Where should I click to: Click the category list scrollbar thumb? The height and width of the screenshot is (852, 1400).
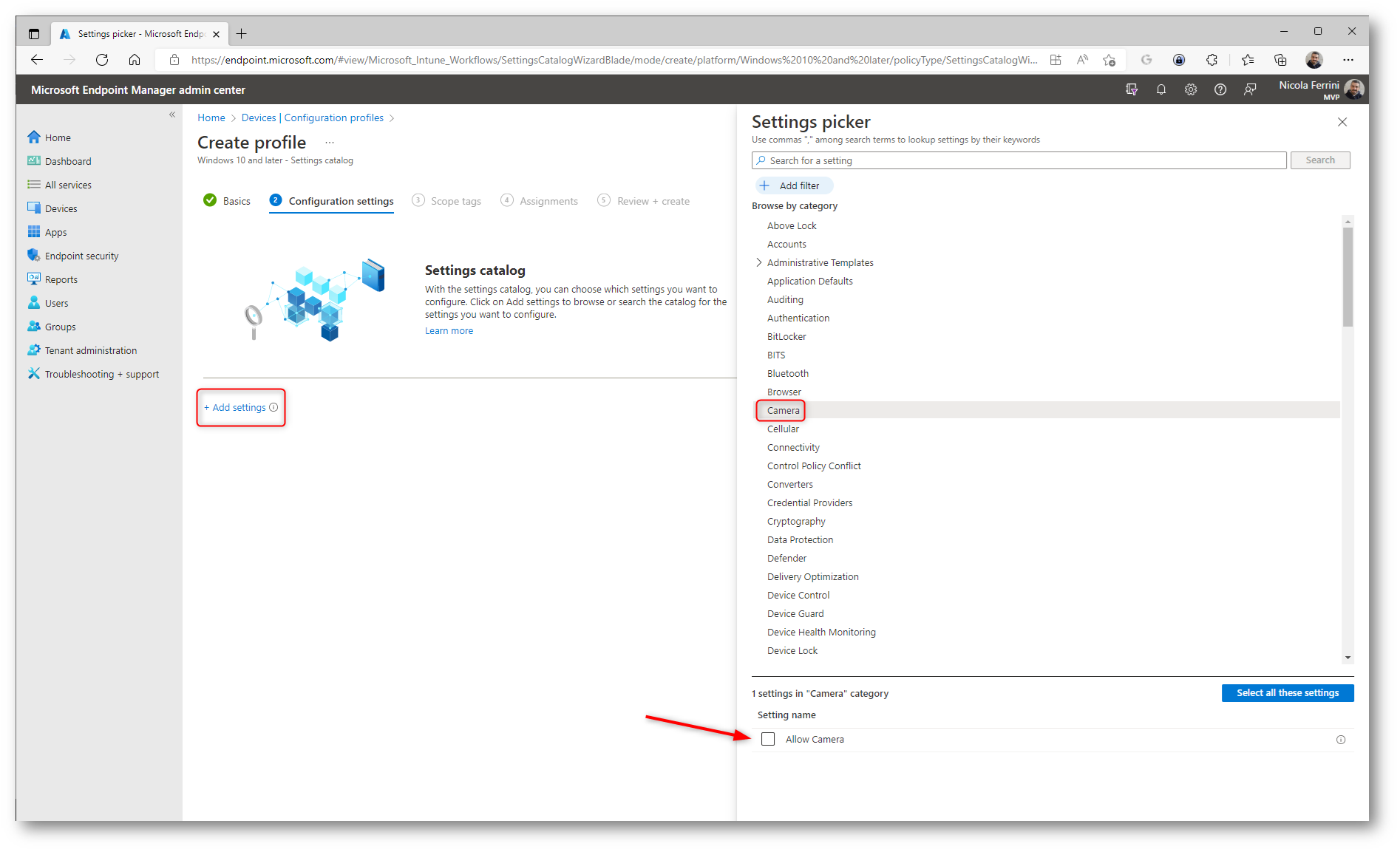pyautogui.click(x=1348, y=277)
